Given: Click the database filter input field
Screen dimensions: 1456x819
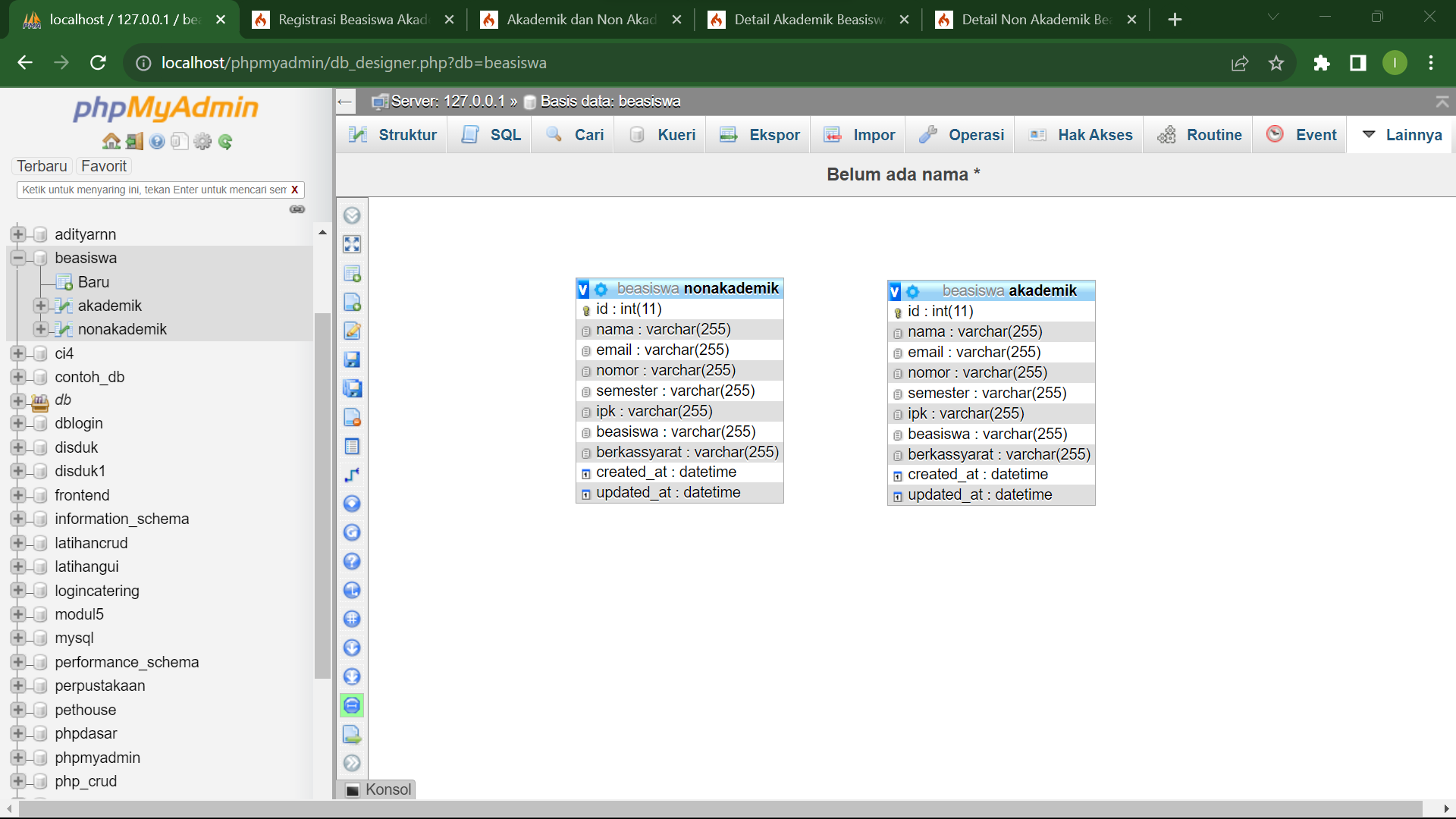Looking at the screenshot, I should coord(152,190).
